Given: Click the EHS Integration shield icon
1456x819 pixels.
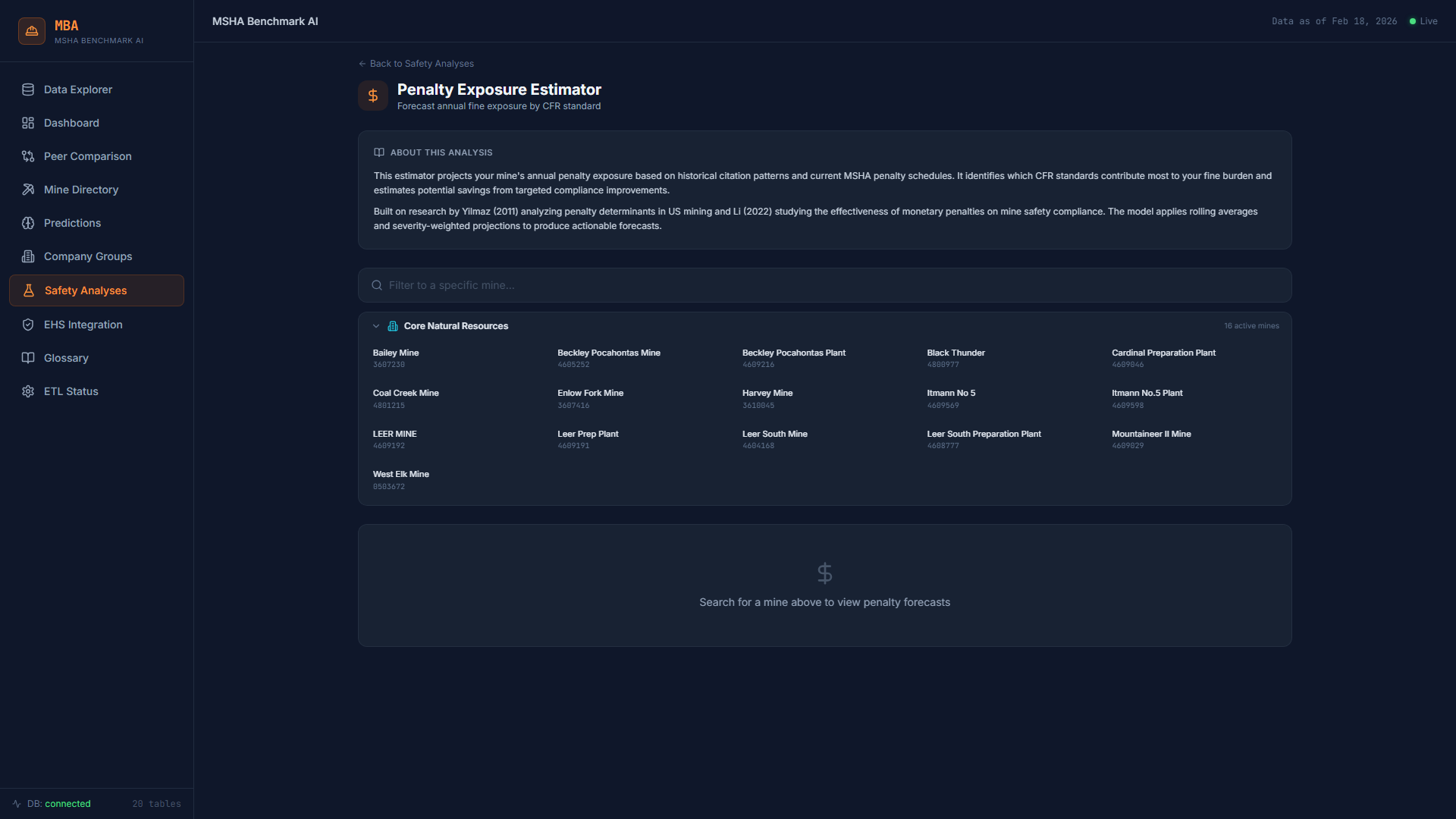Looking at the screenshot, I should (x=28, y=325).
